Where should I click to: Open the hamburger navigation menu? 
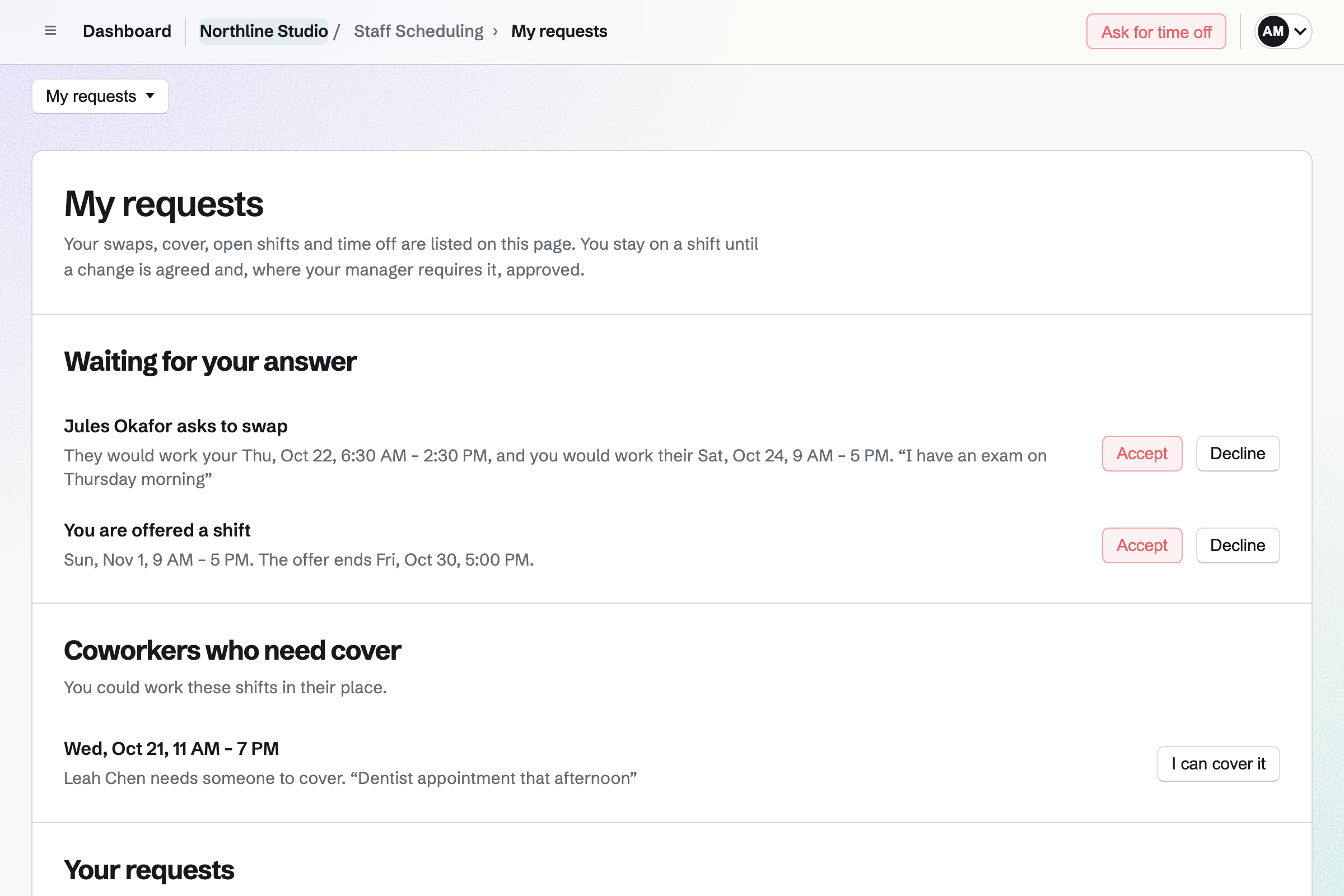tap(50, 31)
